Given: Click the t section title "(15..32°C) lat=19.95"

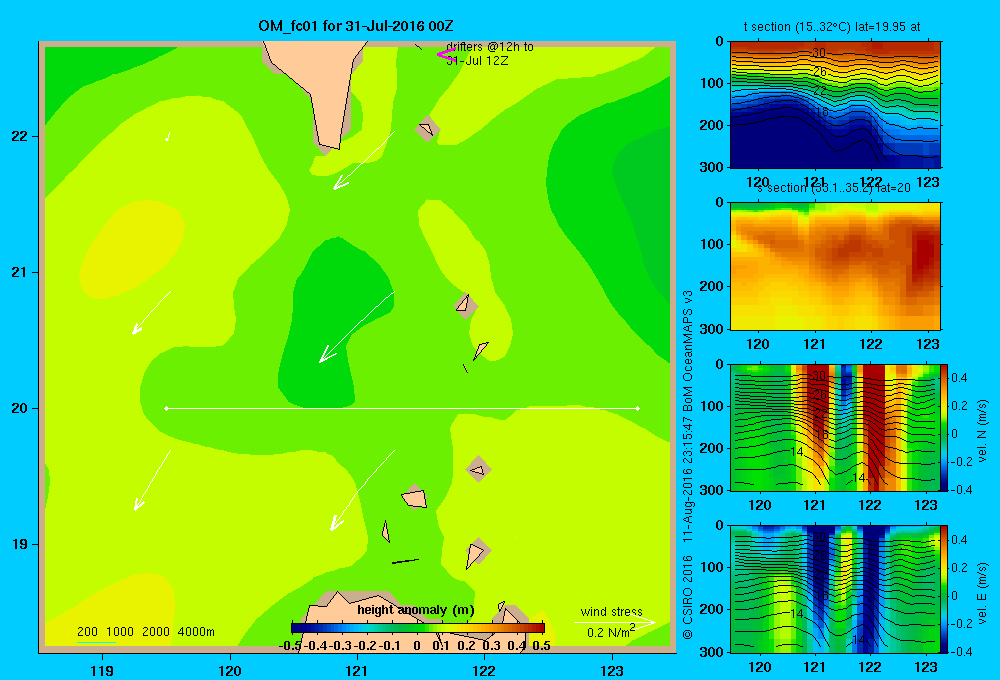Looking at the screenshot, I should click(842, 27).
